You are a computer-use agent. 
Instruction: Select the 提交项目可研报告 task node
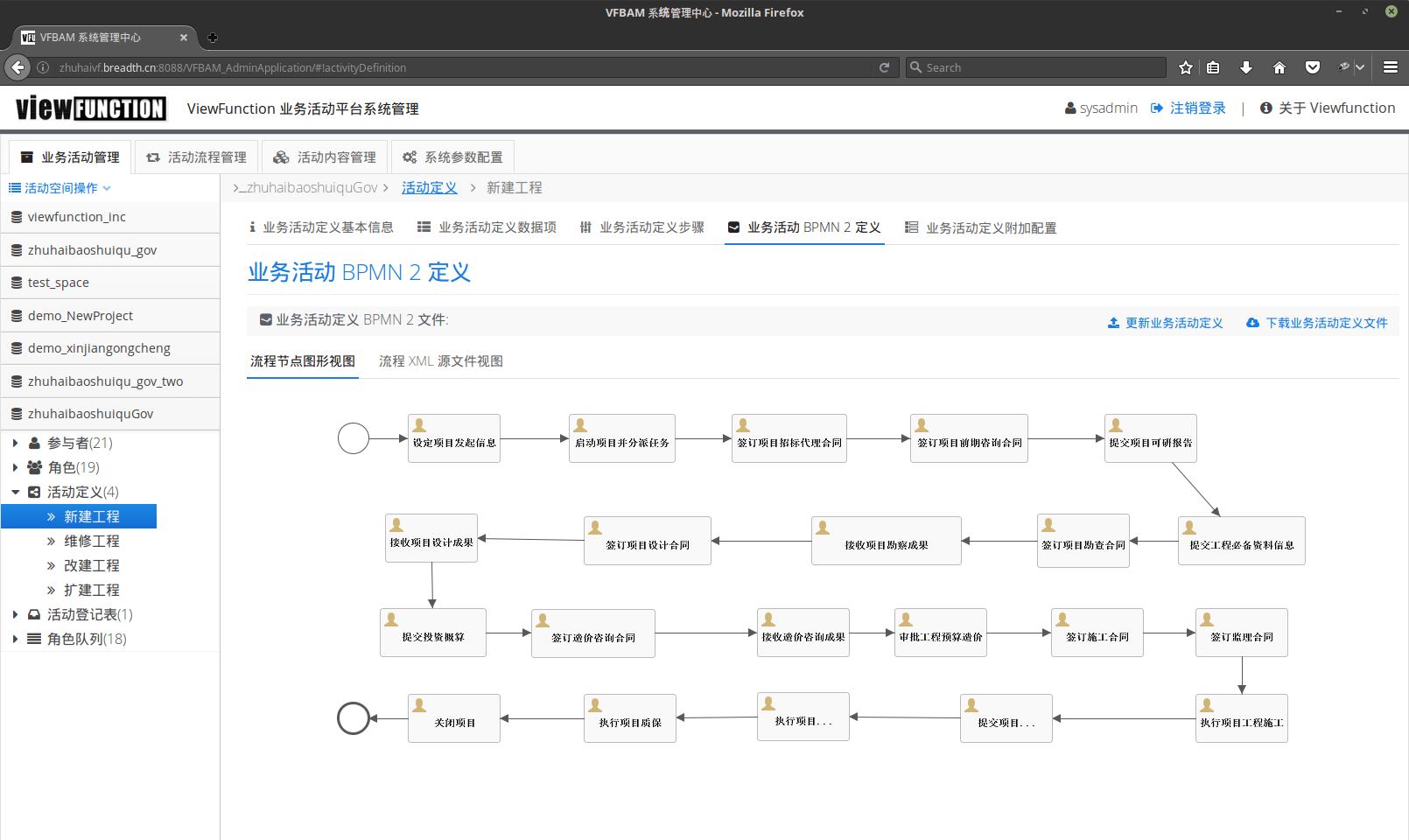(x=1151, y=438)
